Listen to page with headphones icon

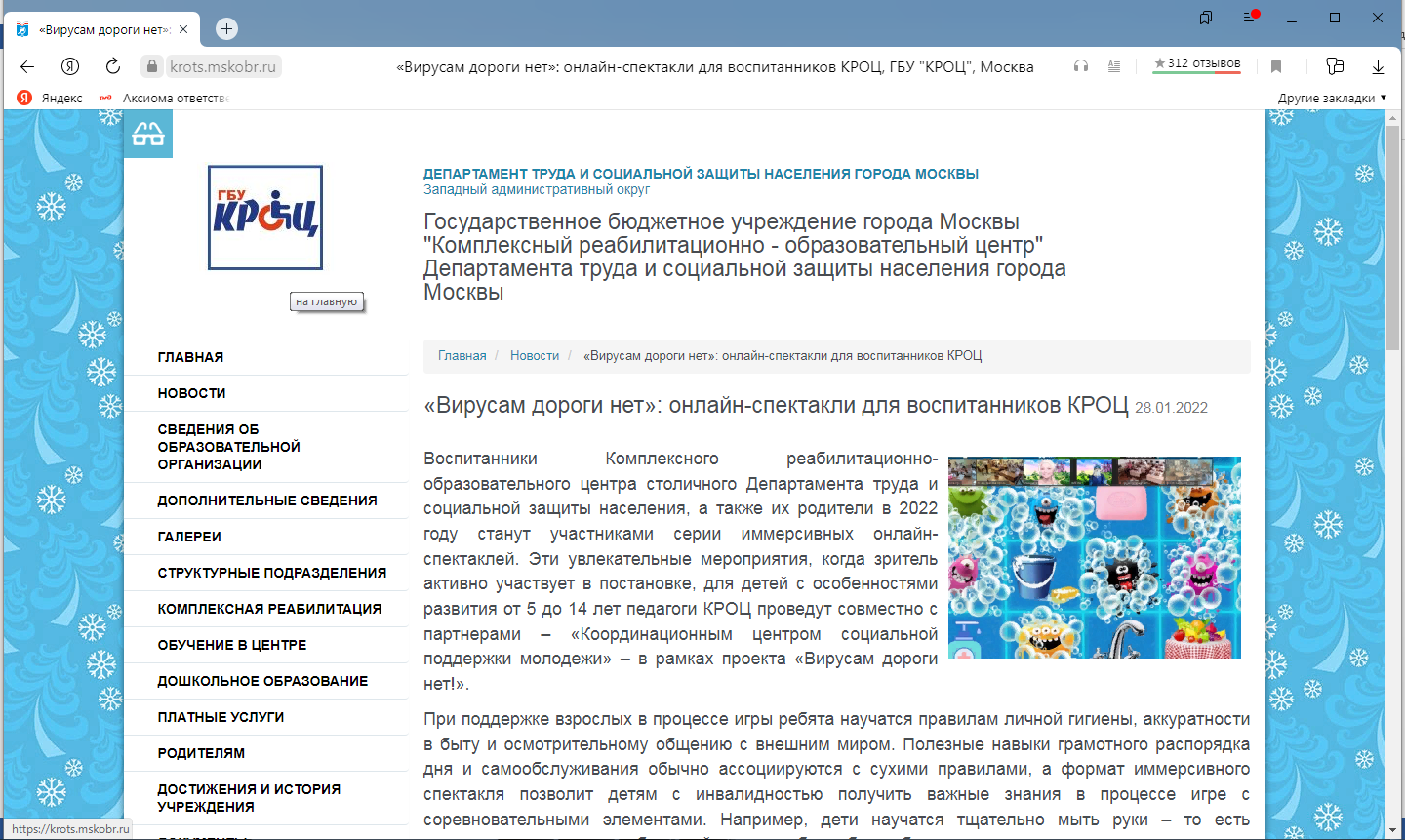coord(1081,66)
